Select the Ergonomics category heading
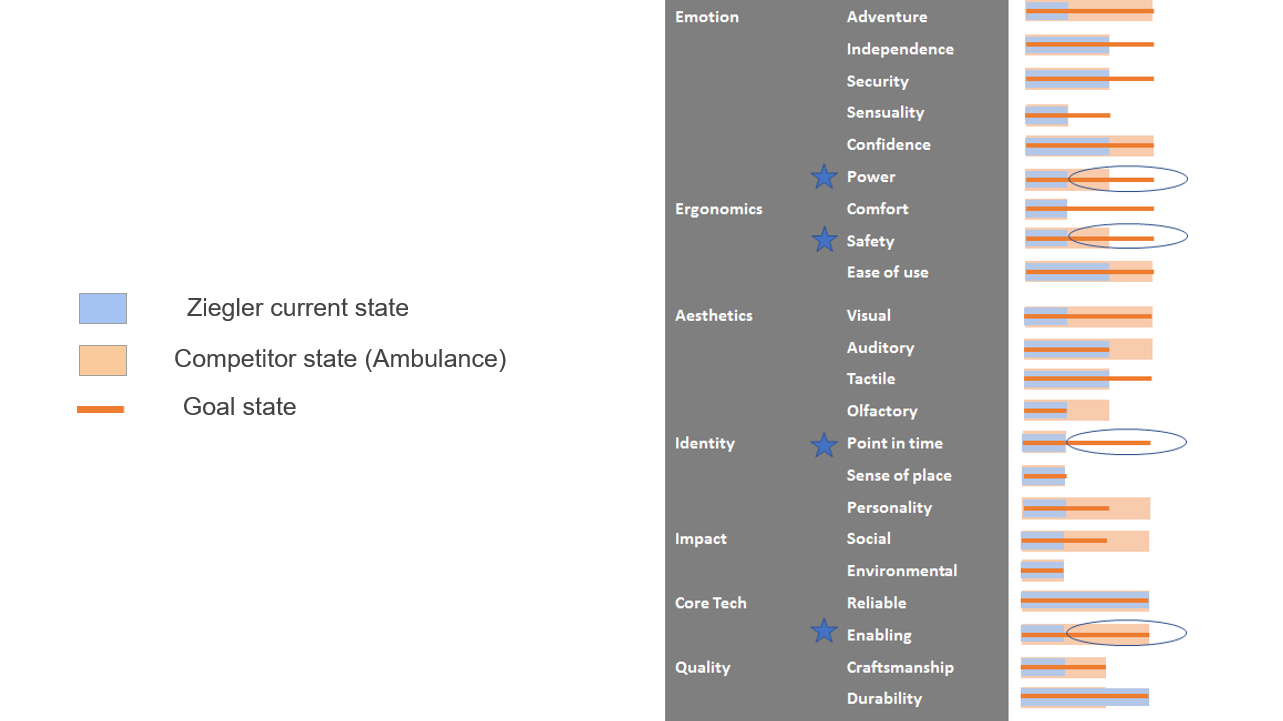This screenshot has width=1283, height=721. (718, 209)
